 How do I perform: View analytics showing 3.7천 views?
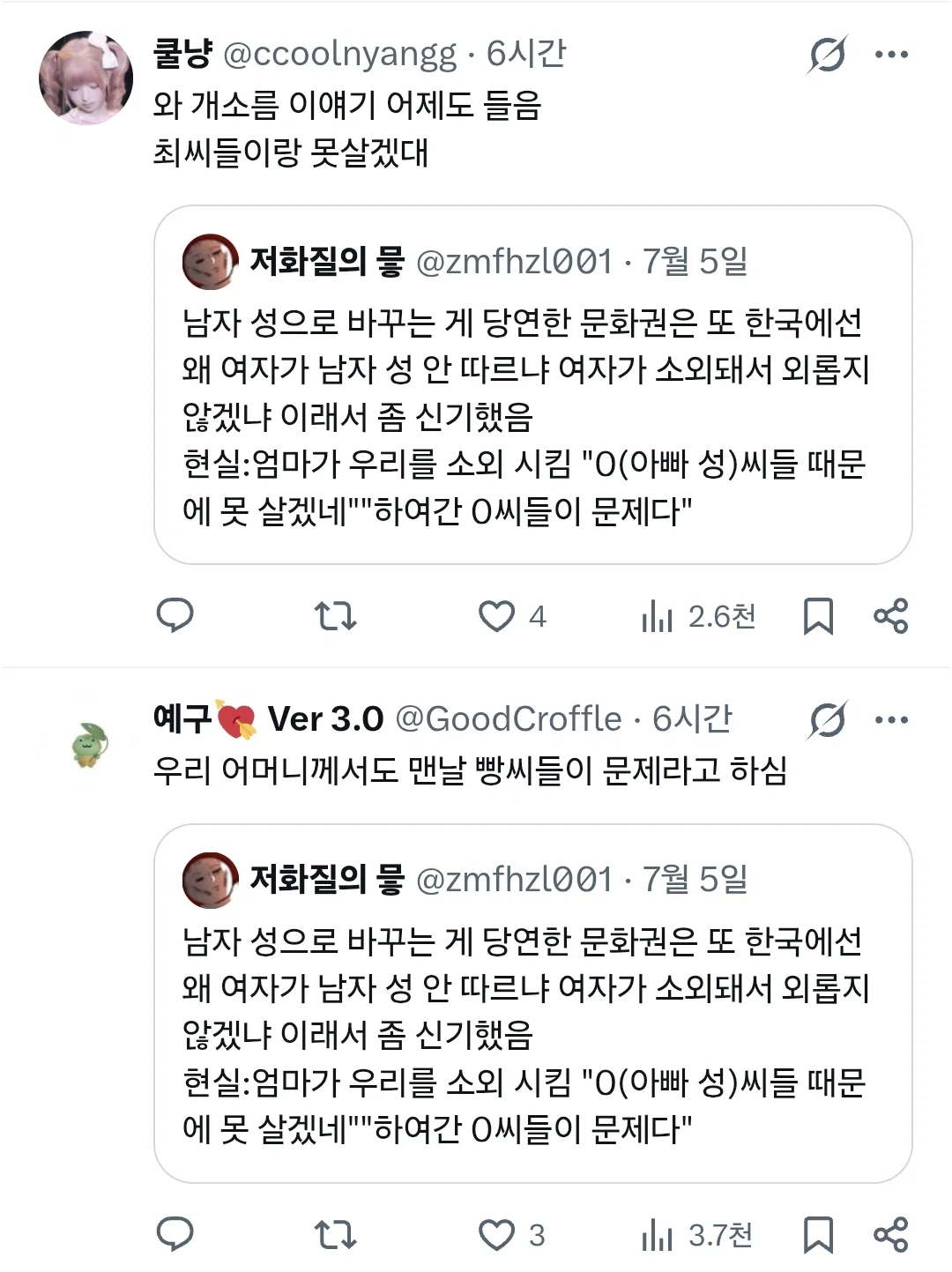(x=696, y=1235)
